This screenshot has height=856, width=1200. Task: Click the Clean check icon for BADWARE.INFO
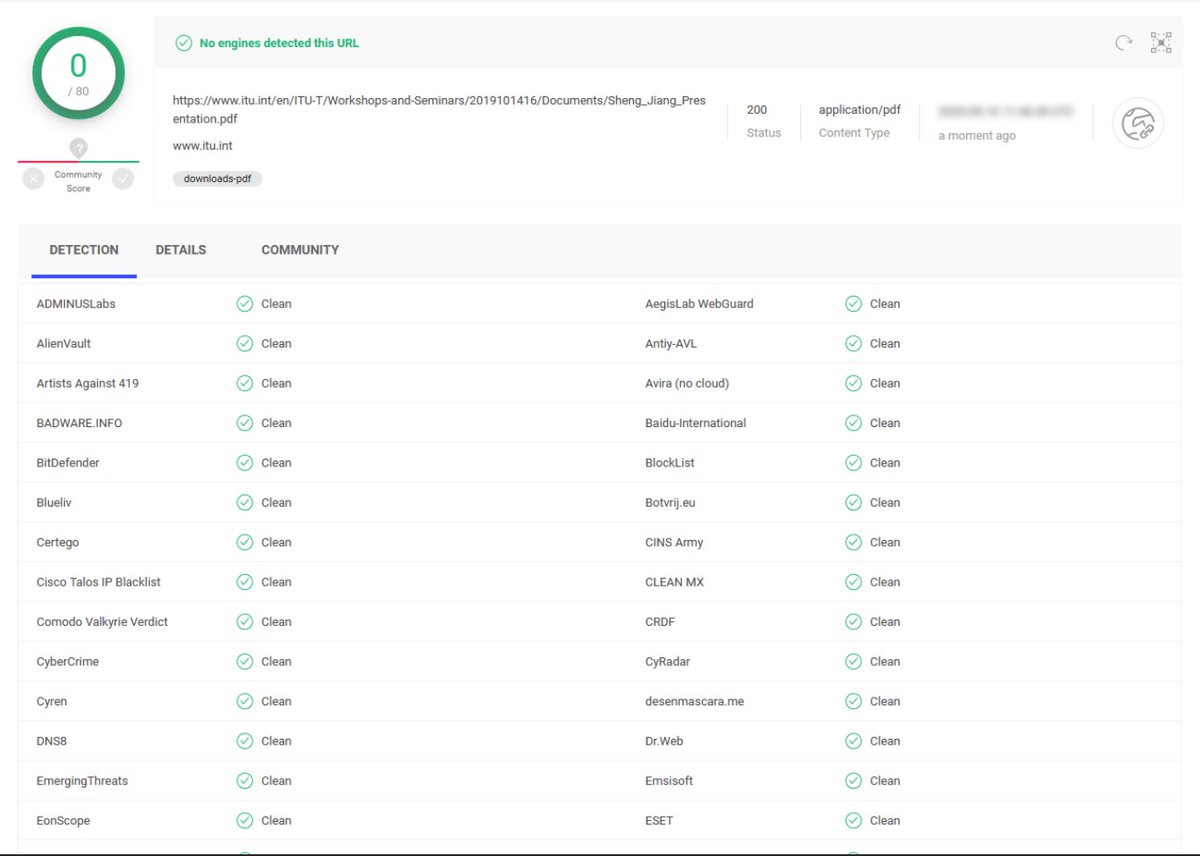coord(244,423)
